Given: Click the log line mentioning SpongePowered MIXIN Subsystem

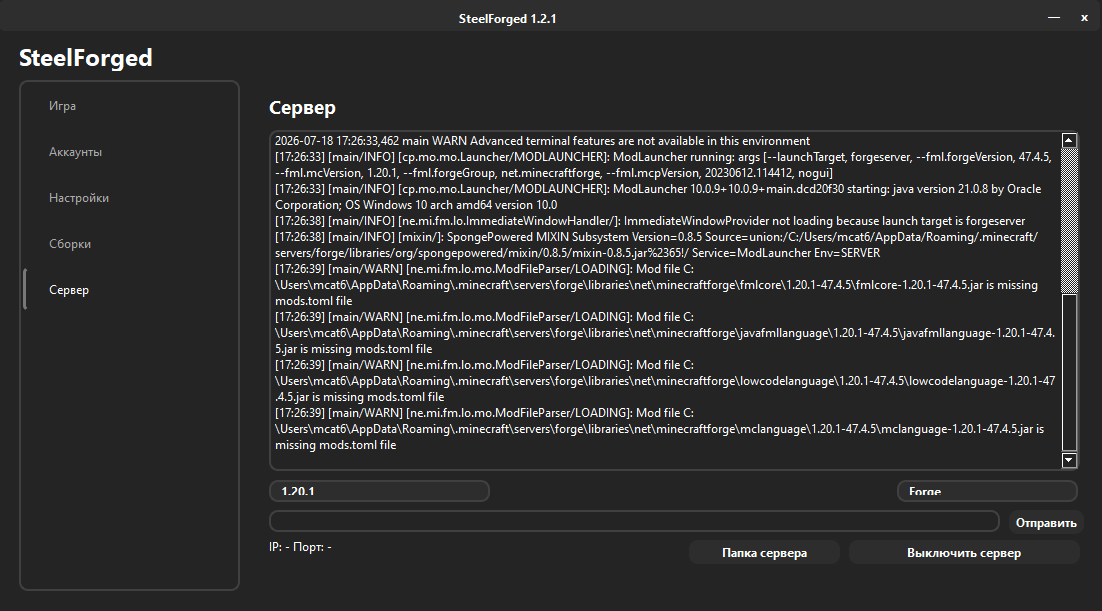Looking at the screenshot, I should point(656,245).
